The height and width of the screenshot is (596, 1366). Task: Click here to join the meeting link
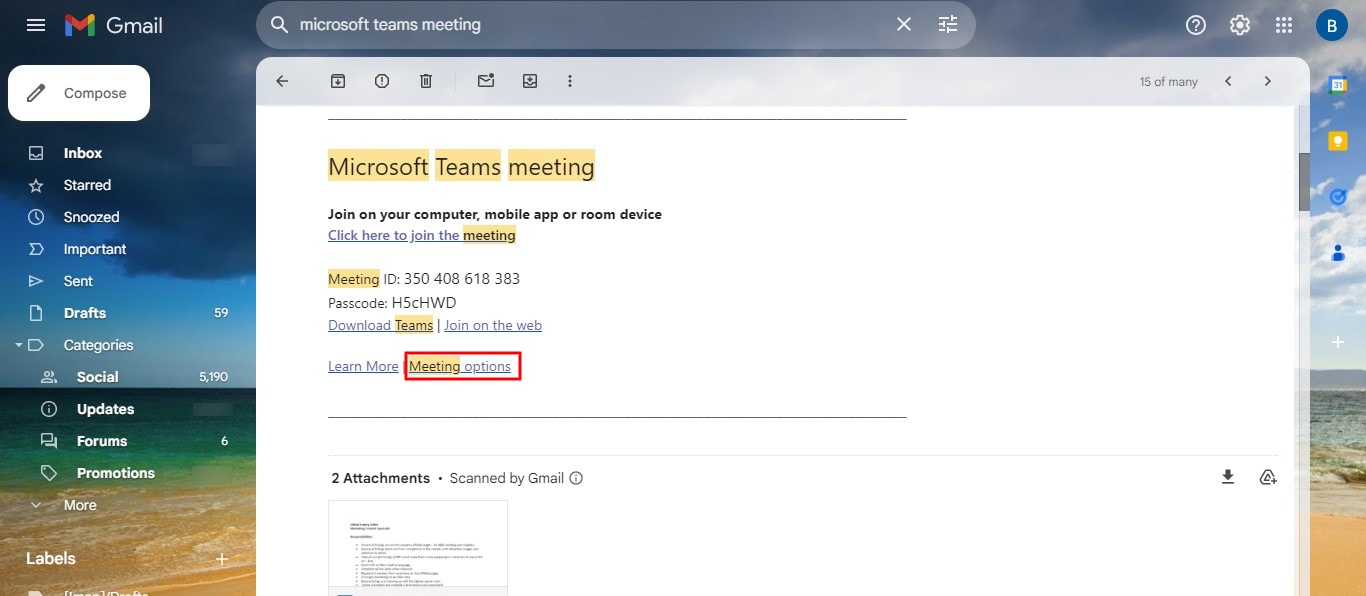[x=422, y=235]
